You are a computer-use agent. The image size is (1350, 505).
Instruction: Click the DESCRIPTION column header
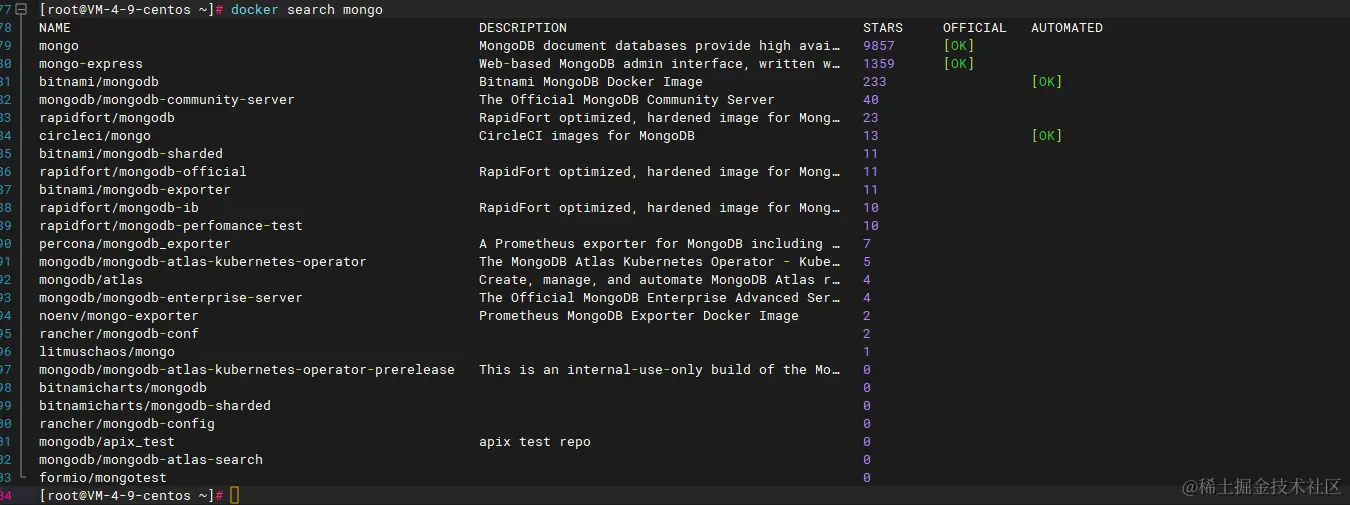(522, 27)
